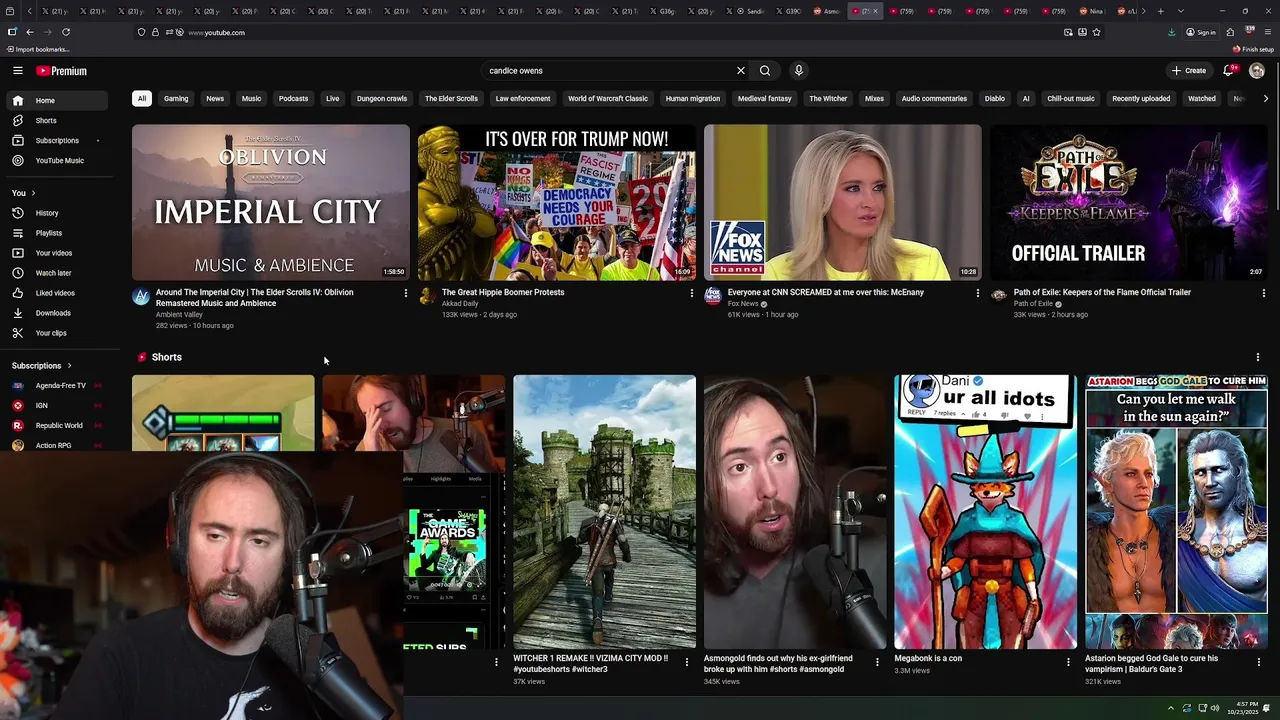1280x720 pixels.
Task: Click Finish setup in the bookmarks bar
Action: click(x=1253, y=49)
